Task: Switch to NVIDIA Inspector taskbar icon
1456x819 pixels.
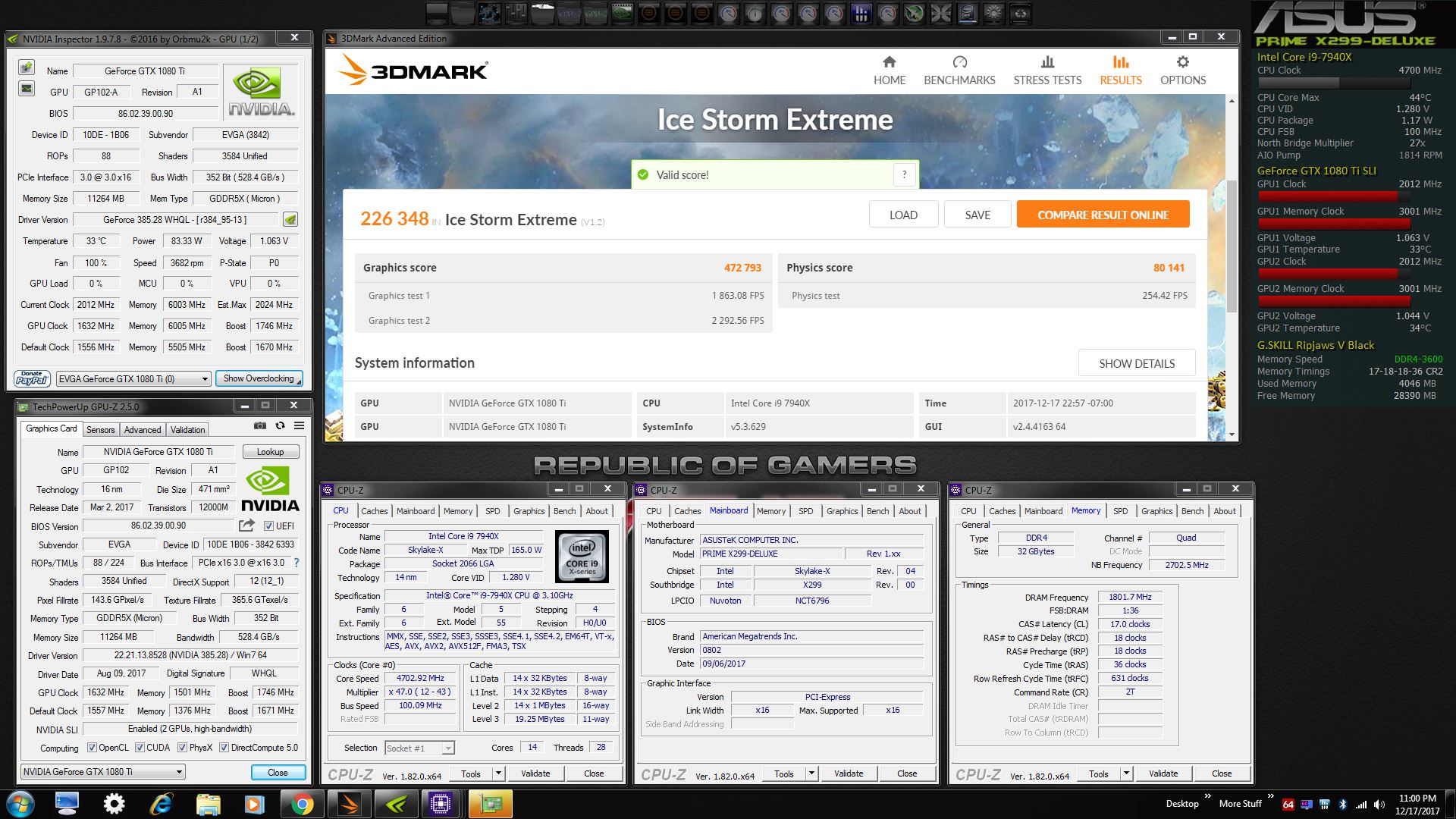Action: coord(395,804)
